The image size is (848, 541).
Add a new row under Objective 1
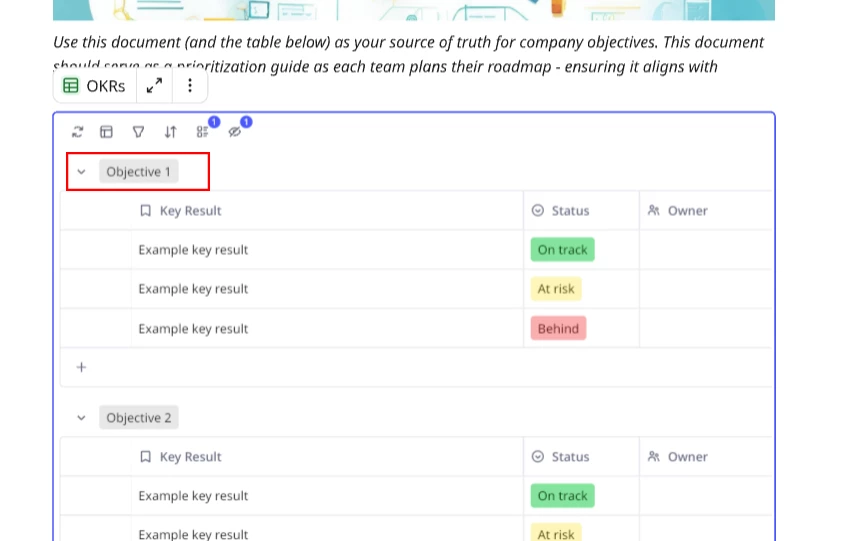(81, 367)
